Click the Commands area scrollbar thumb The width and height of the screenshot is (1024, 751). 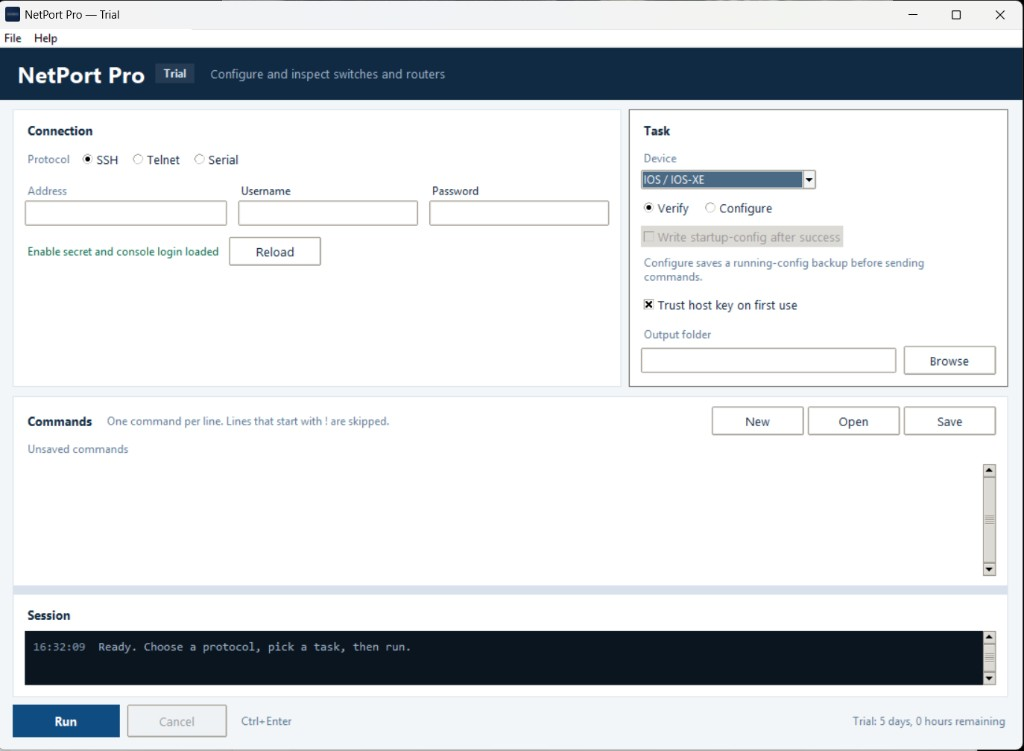coord(989,520)
